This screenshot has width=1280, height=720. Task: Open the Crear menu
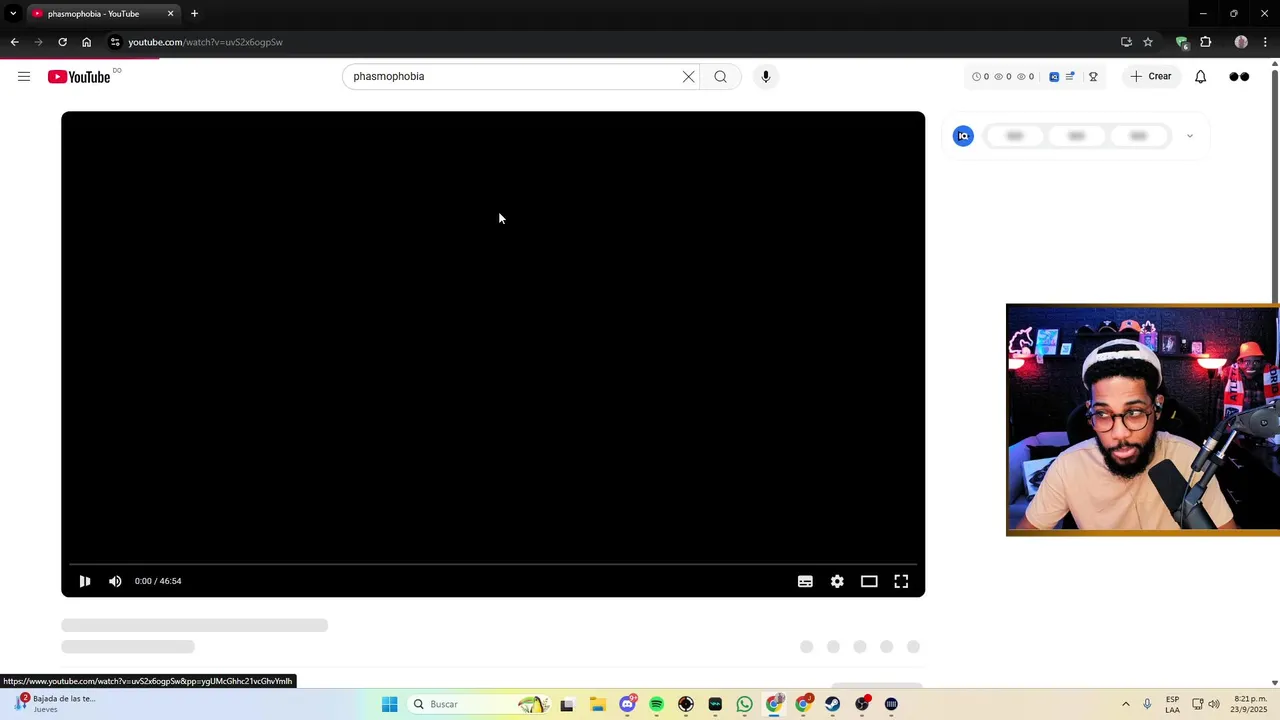[x=1150, y=77]
